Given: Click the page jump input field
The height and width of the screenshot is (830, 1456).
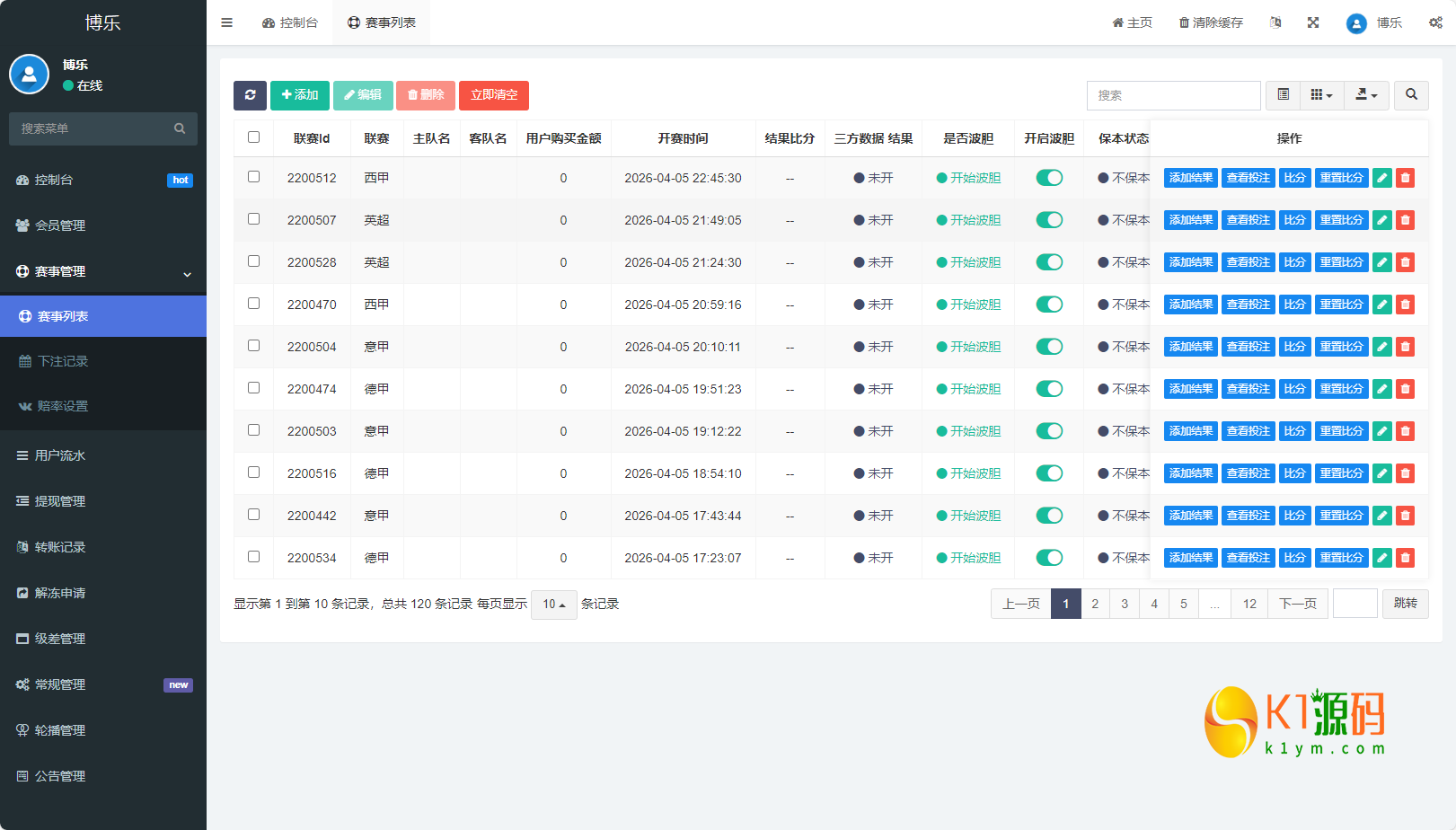Looking at the screenshot, I should point(1355,604).
